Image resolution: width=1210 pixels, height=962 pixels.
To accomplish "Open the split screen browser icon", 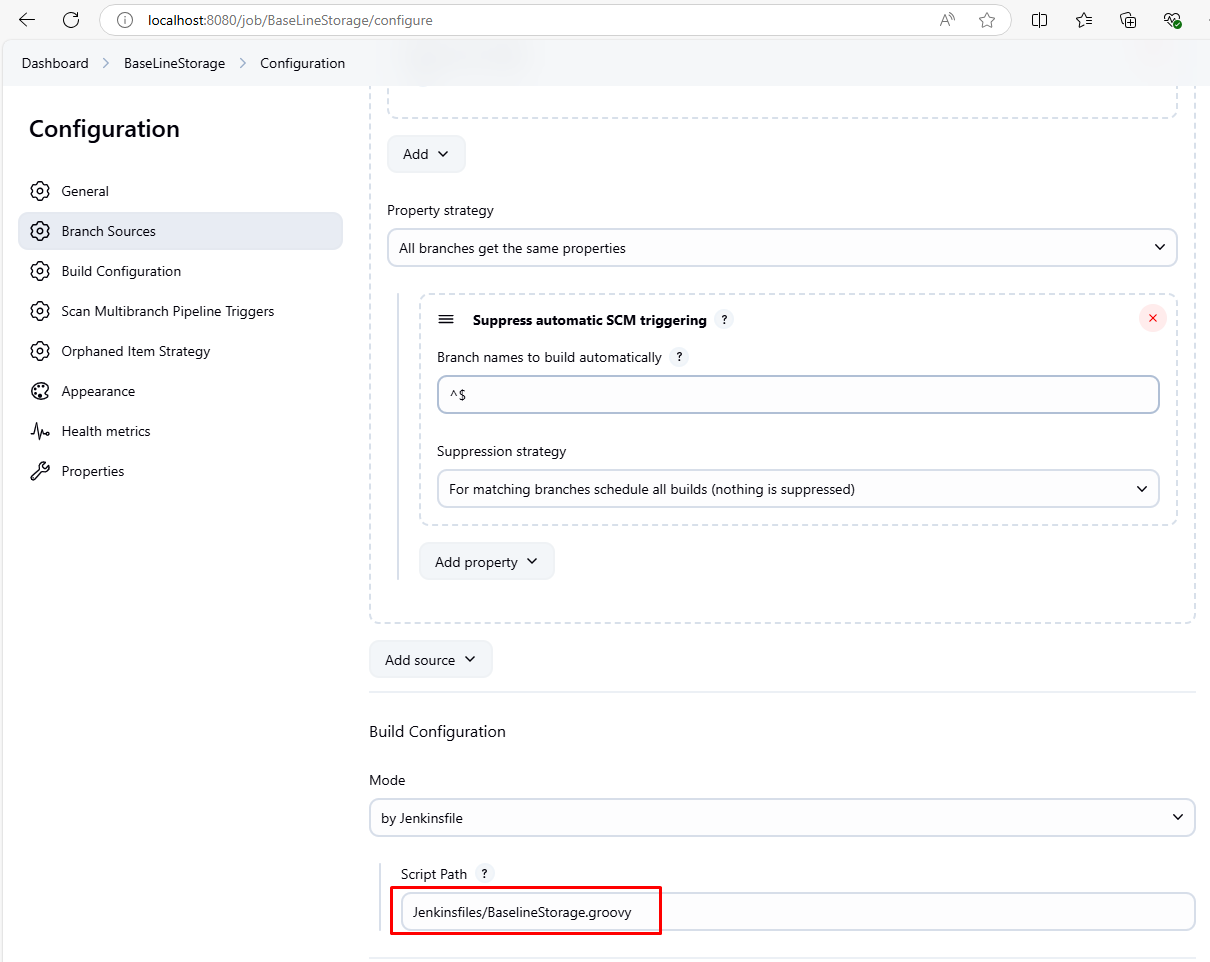I will (x=1039, y=20).
